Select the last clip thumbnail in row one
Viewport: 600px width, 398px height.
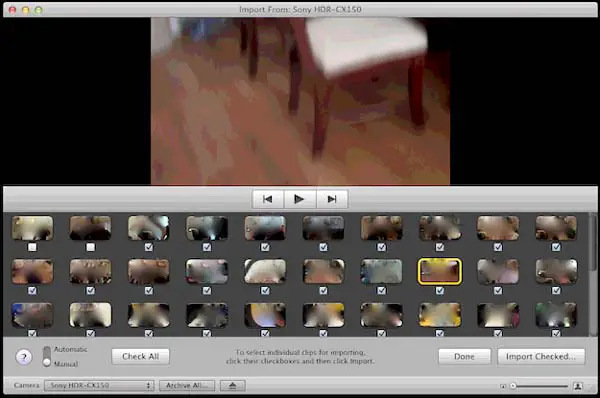[x=556, y=228]
